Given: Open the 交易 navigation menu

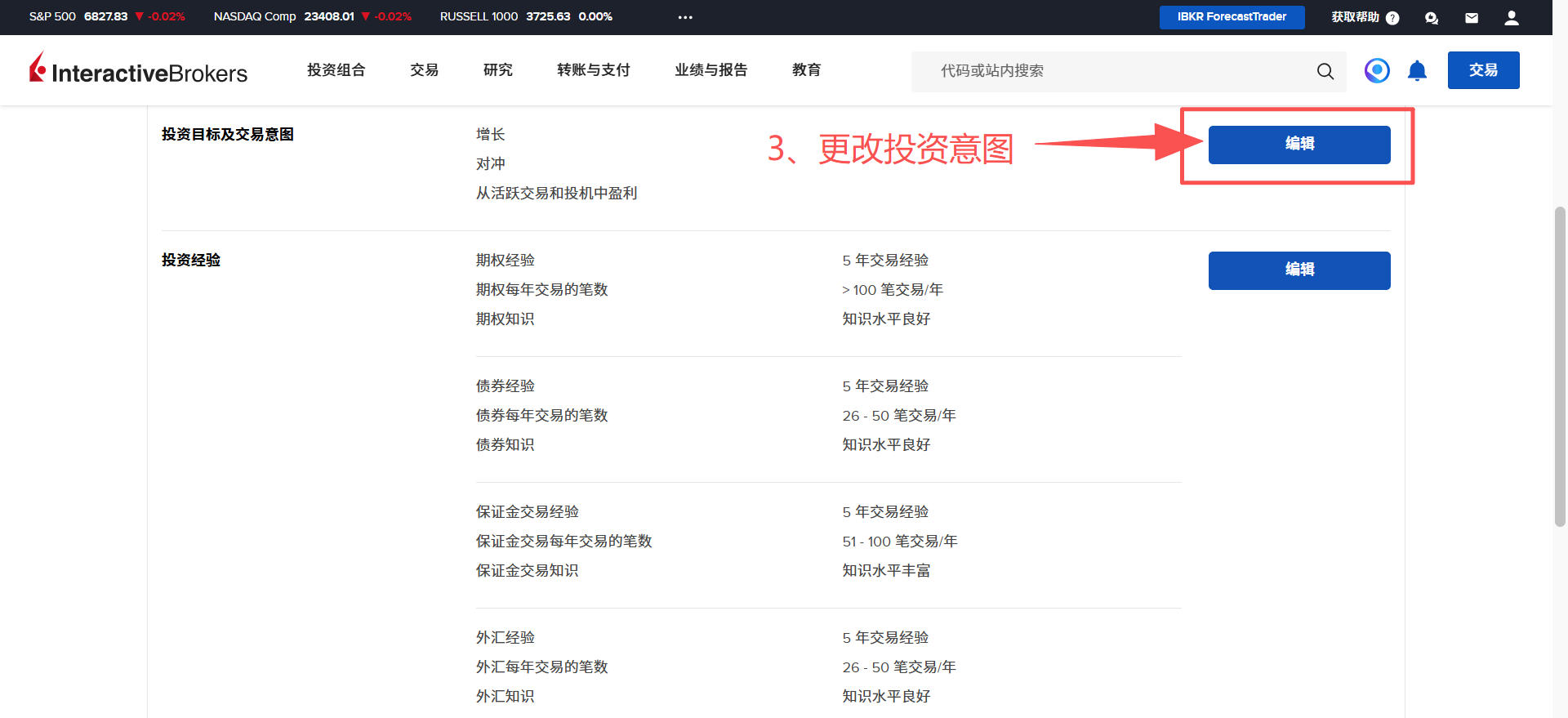Looking at the screenshot, I should coord(424,70).
